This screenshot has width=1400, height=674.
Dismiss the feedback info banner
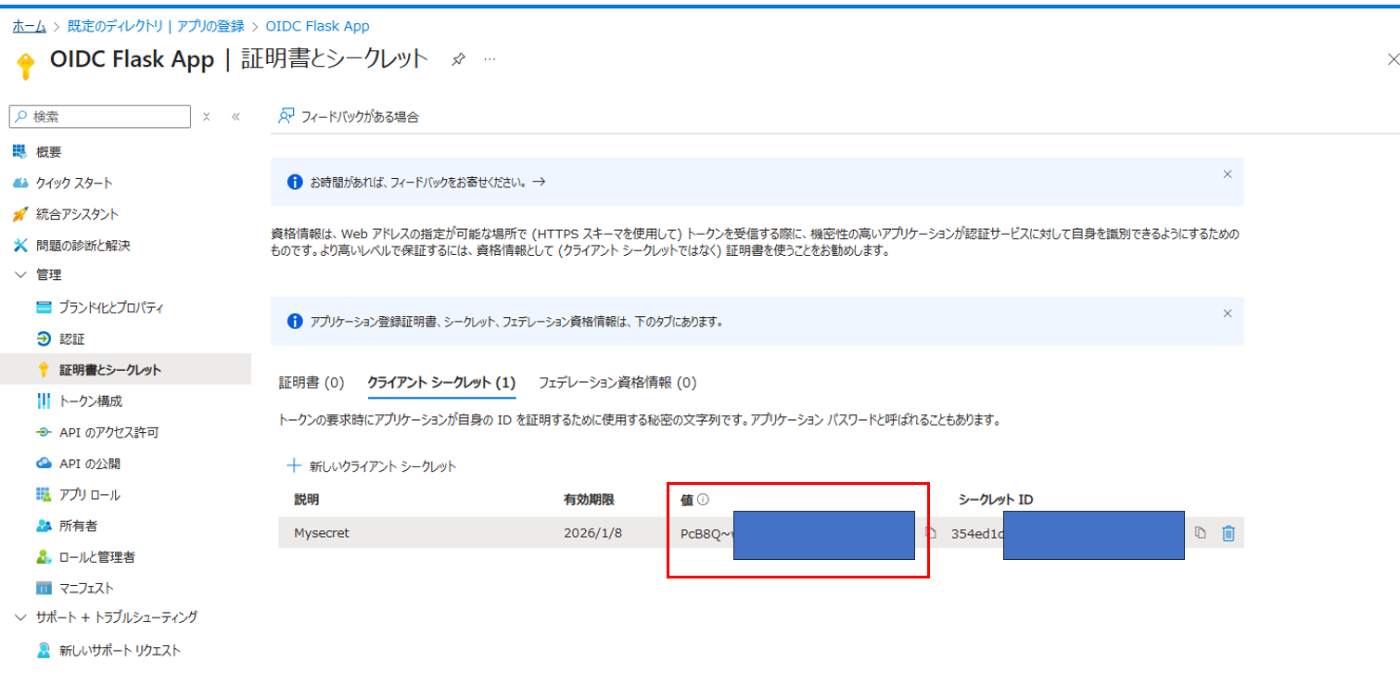pyautogui.click(x=1227, y=174)
